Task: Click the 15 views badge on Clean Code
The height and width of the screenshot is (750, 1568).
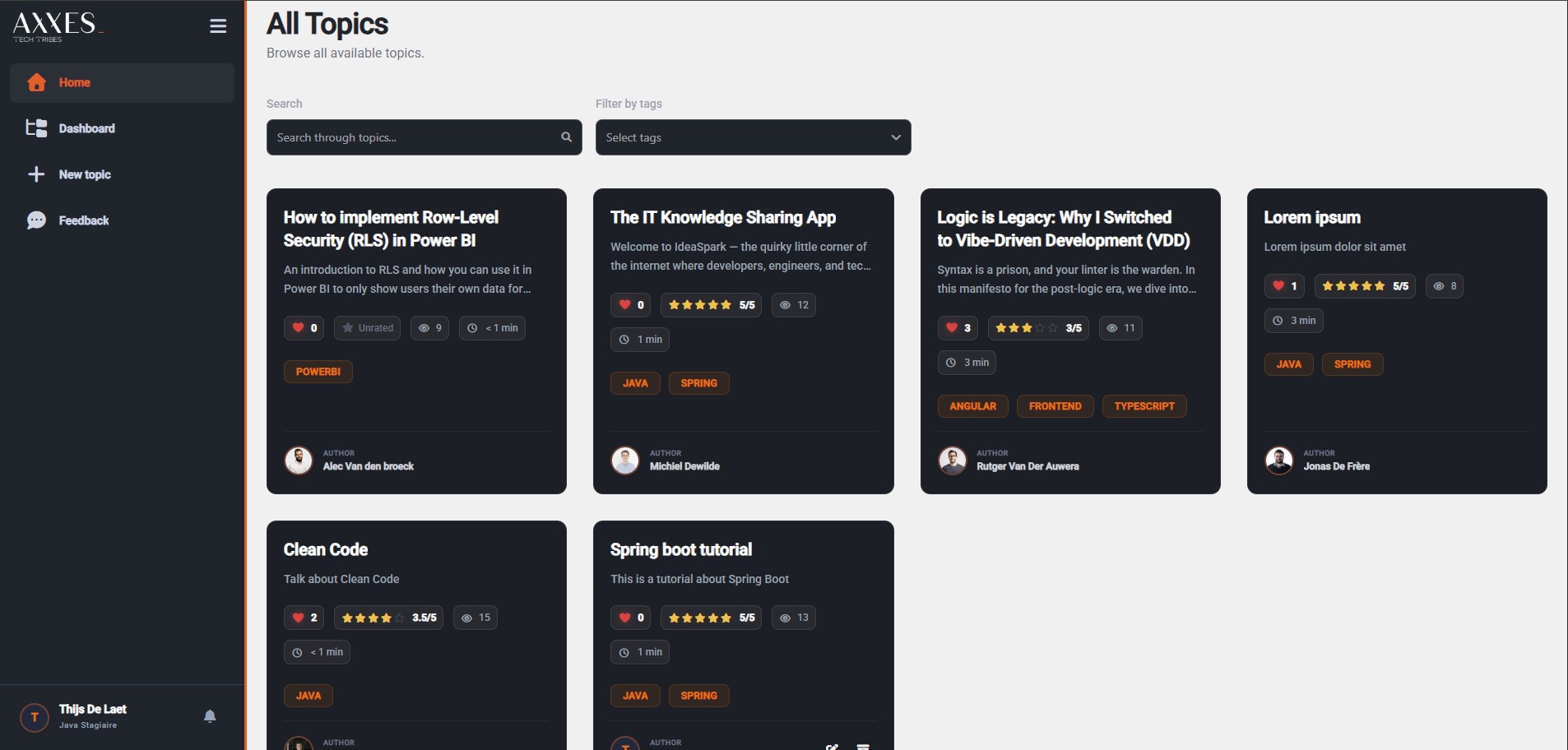Action: [x=476, y=618]
